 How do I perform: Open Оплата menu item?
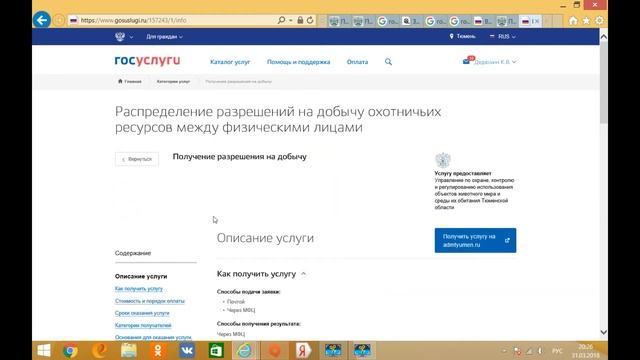[358, 62]
